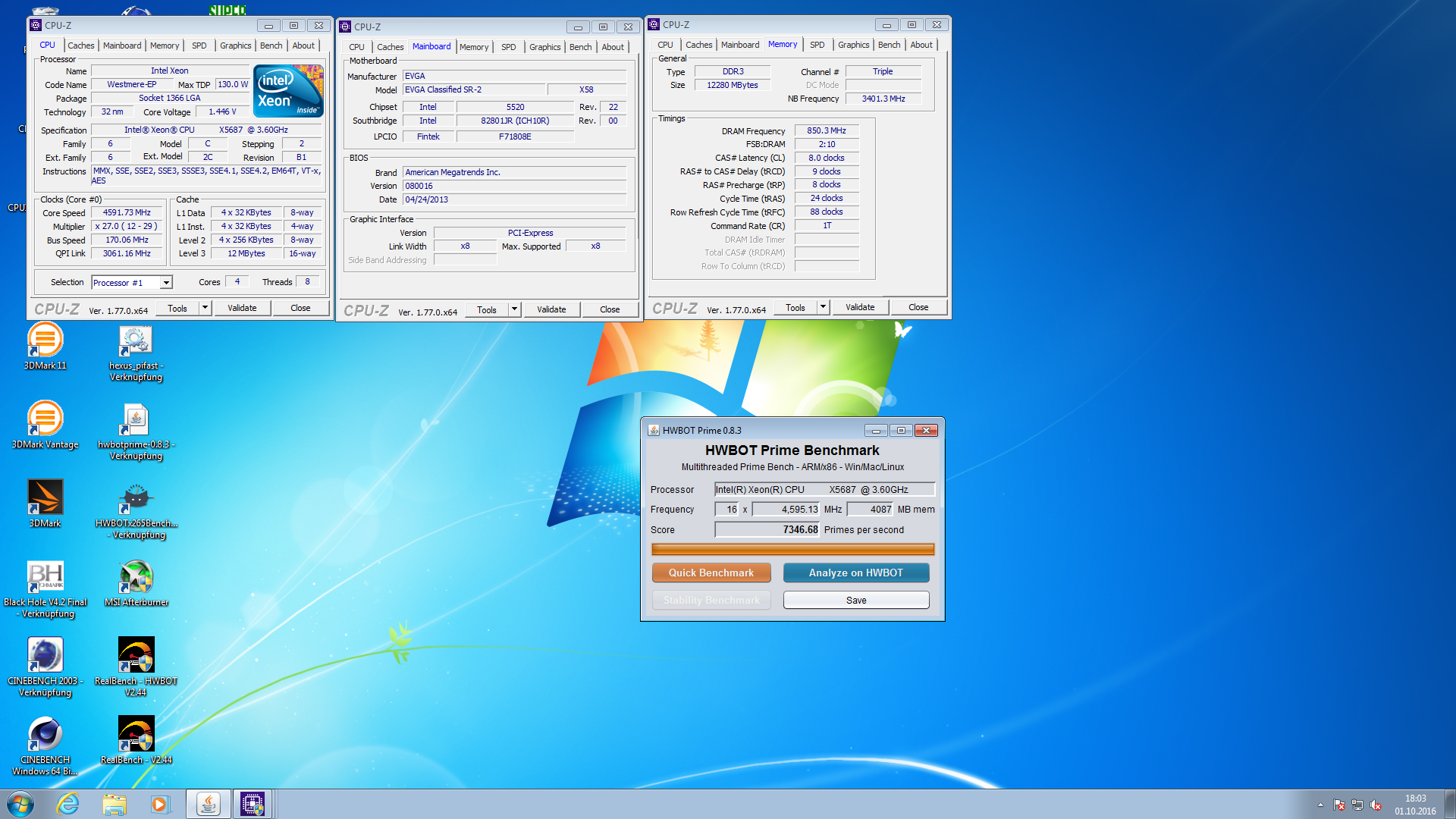The image size is (1456, 819).
Task: Open the Action Center flag tray icon
Action: [x=1339, y=805]
